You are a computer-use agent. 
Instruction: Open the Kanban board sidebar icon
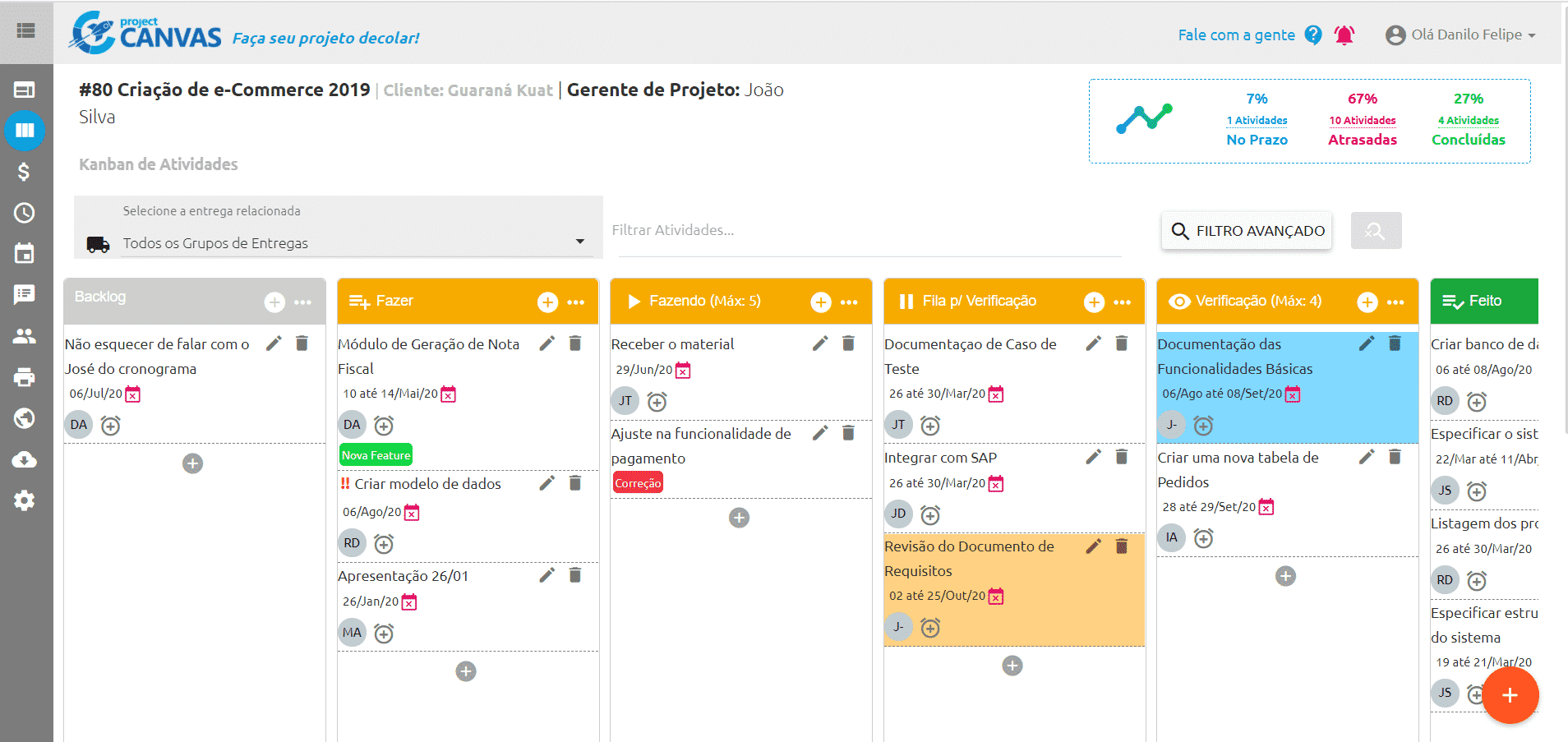(x=25, y=130)
